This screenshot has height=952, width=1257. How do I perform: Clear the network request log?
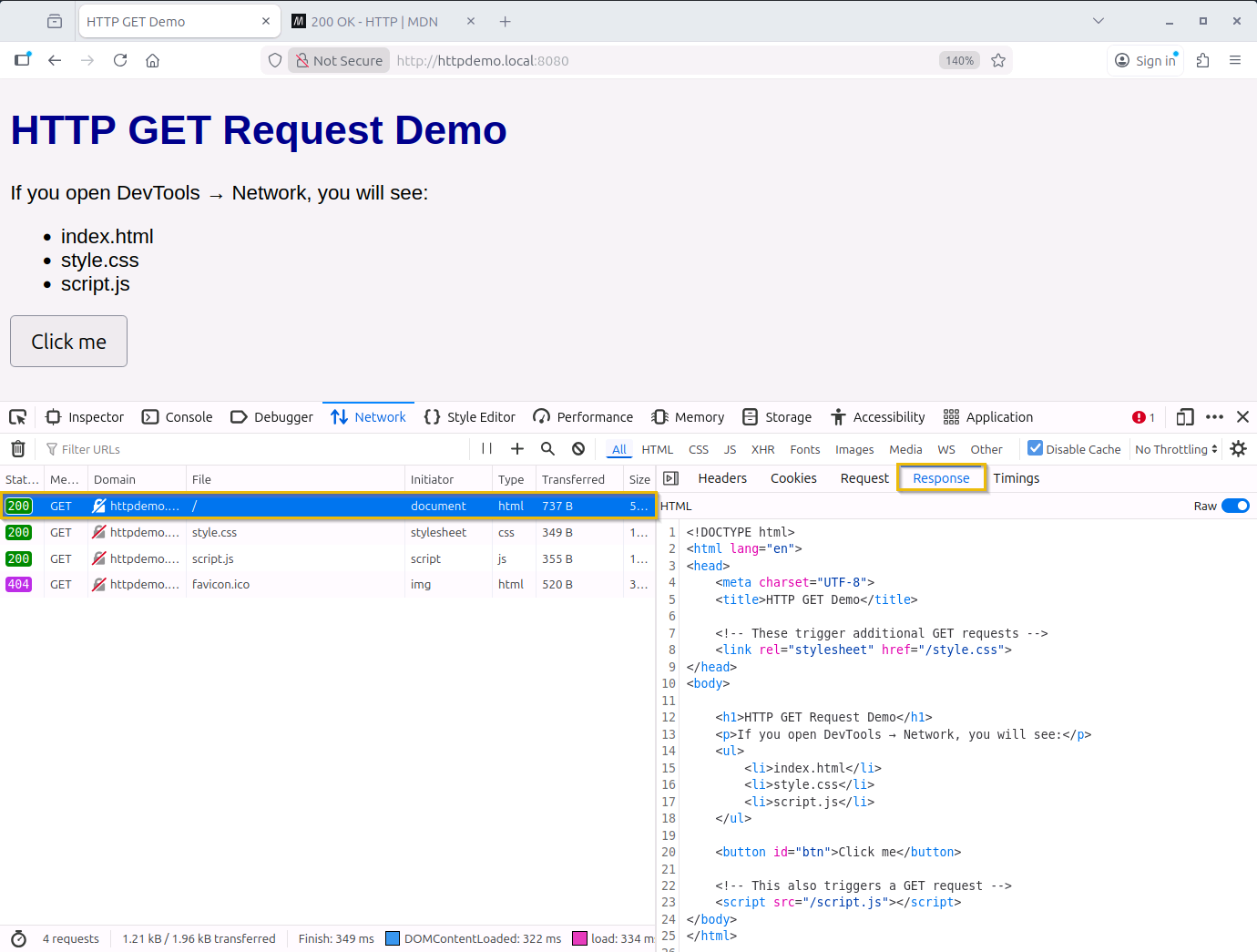coord(17,448)
